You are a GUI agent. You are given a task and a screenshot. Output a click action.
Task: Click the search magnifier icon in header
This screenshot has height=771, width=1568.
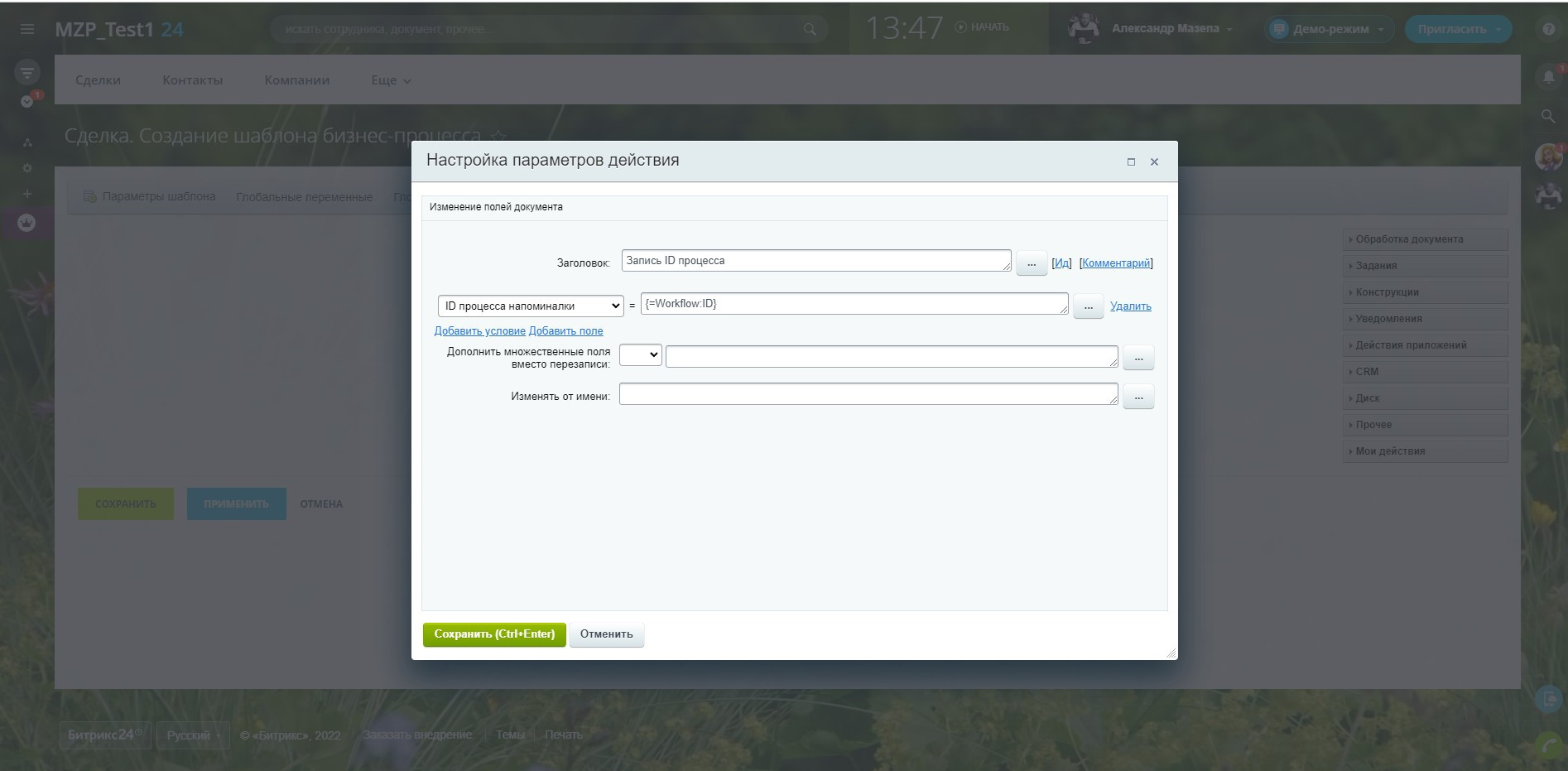pyautogui.click(x=810, y=29)
